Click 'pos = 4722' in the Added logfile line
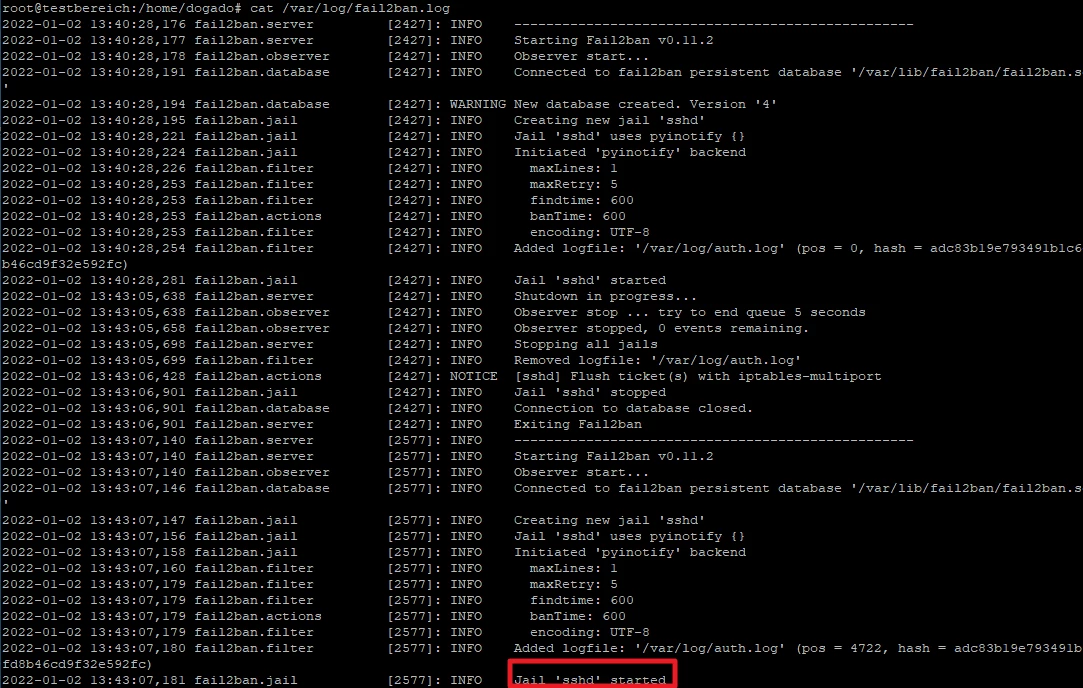 845,649
